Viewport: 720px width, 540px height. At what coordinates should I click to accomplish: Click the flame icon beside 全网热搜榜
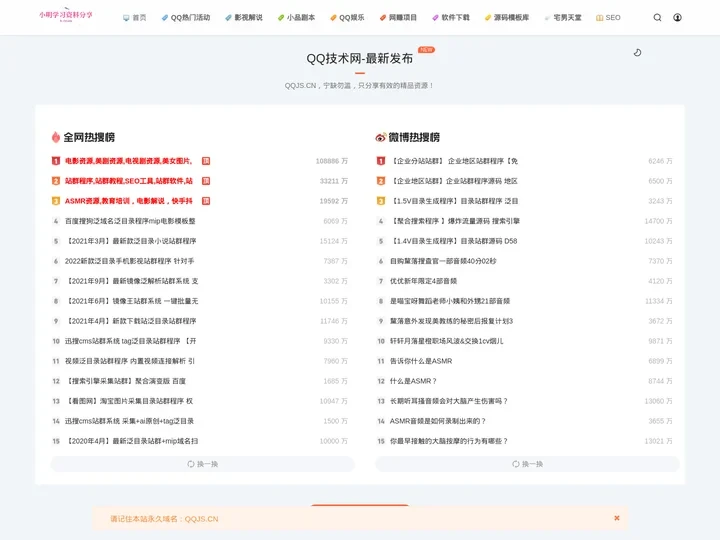click(56, 137)
